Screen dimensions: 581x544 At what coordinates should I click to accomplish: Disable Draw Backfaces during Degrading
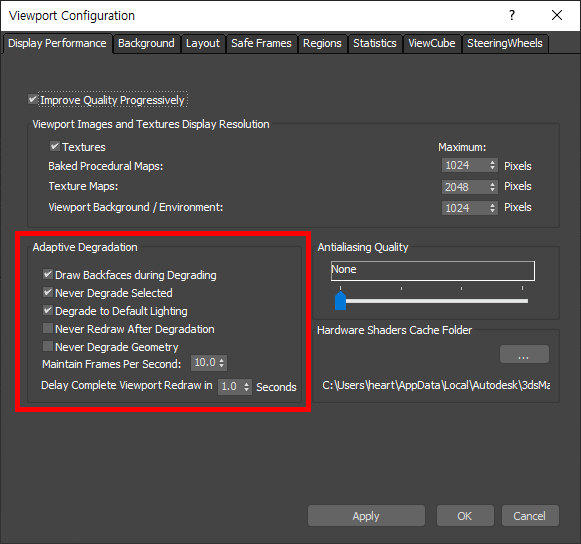(x=48, y=275)
